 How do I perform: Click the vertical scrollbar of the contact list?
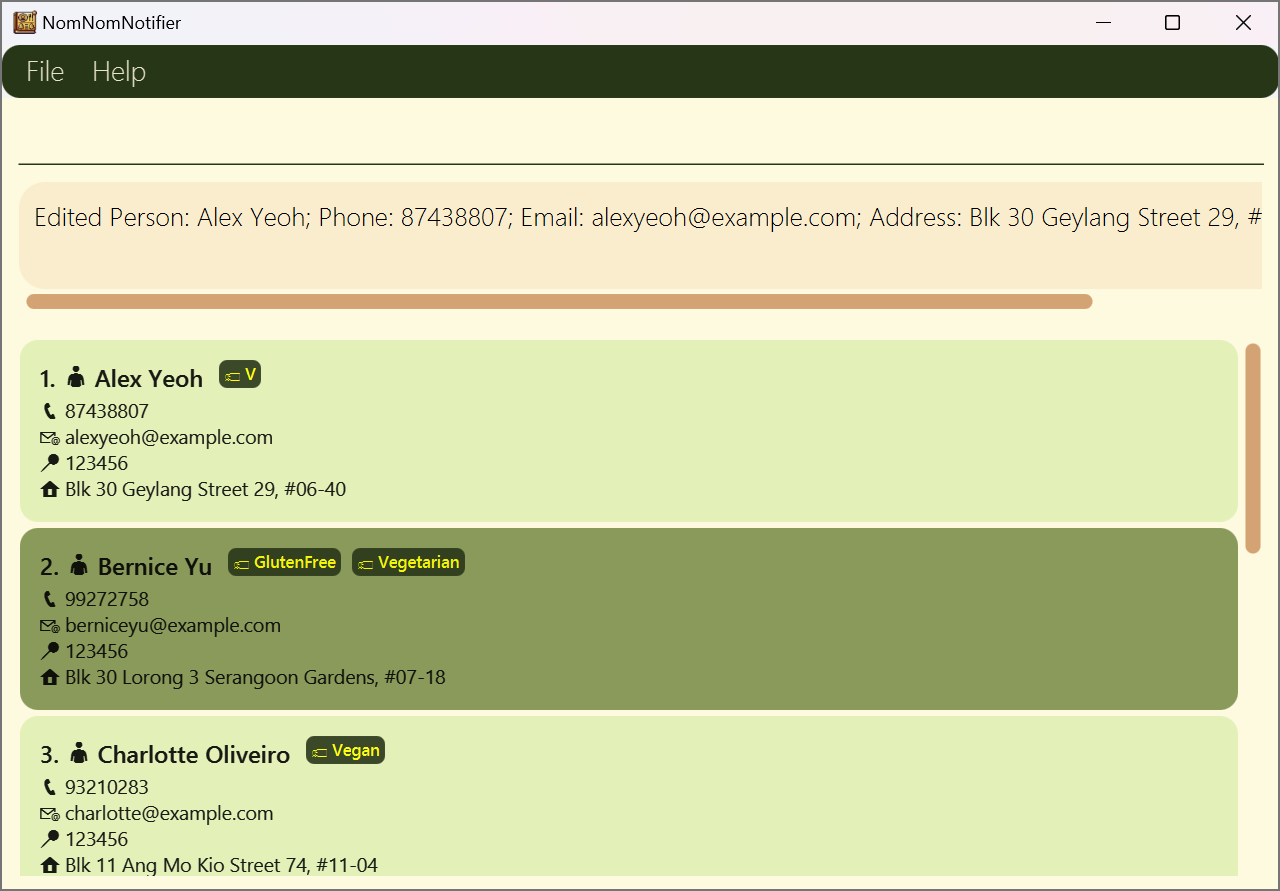tap(1253, 448)
